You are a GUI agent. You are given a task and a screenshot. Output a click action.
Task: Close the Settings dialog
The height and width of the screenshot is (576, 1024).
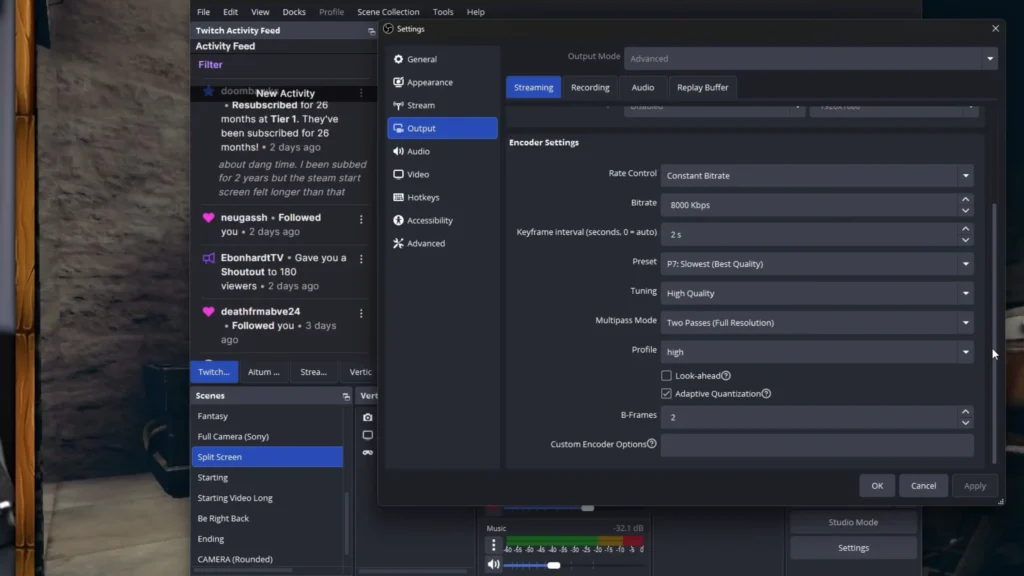[x=995, y=29]
